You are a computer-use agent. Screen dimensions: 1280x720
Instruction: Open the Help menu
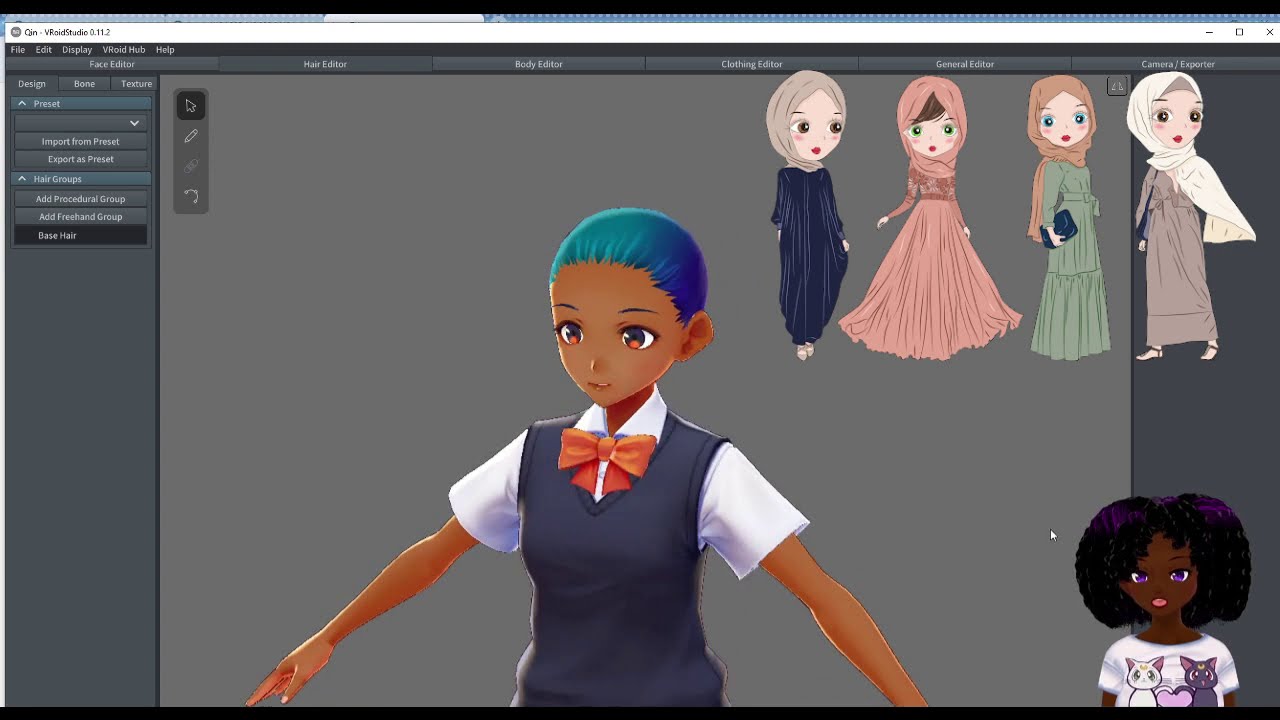point(165,49)
